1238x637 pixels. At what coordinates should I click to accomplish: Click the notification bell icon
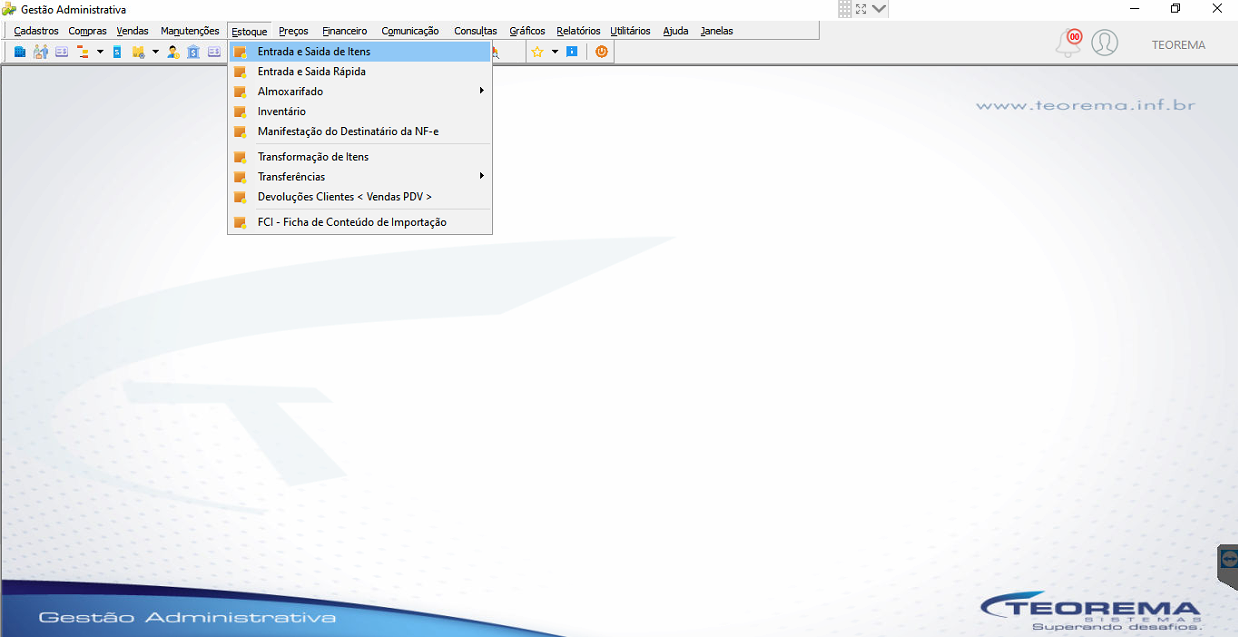pos(1068,44)
